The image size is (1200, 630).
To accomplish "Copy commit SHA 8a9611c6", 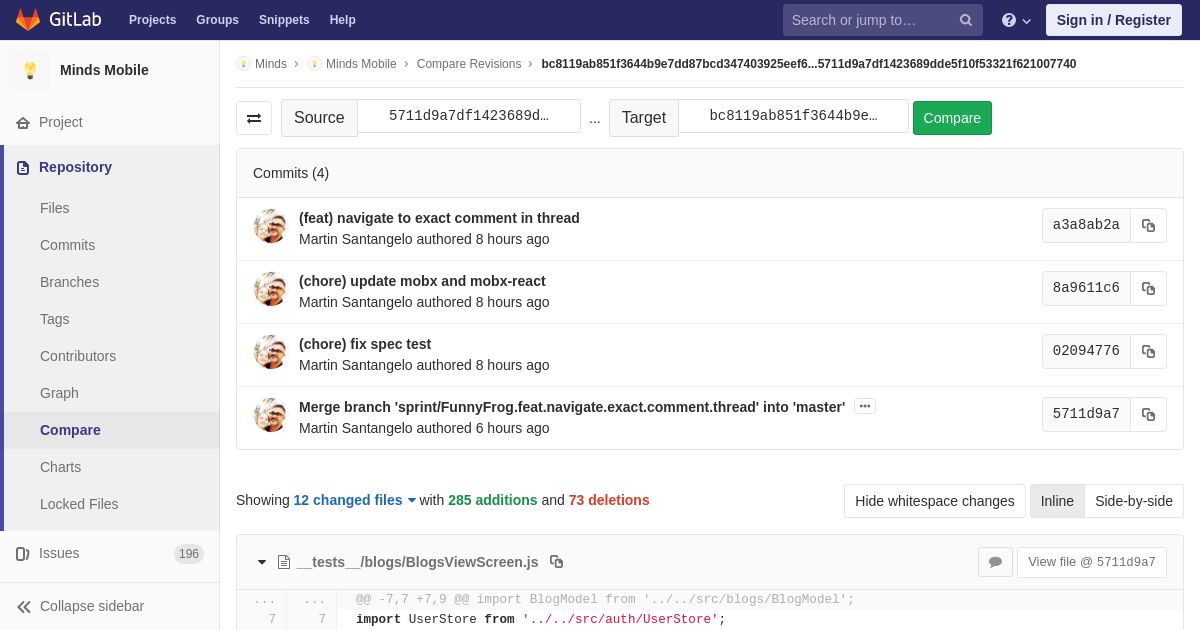I will (1148, 288).
